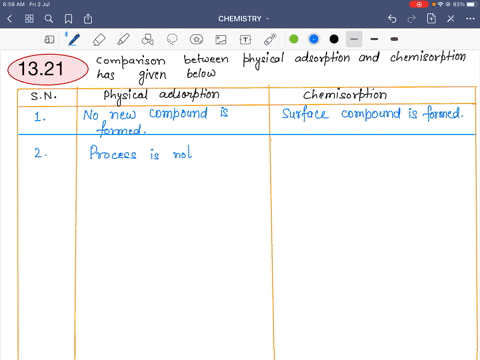Tap the screen recording indicator in status bar
The height and width of the screenshot is (360, 480).
(419, 4)
